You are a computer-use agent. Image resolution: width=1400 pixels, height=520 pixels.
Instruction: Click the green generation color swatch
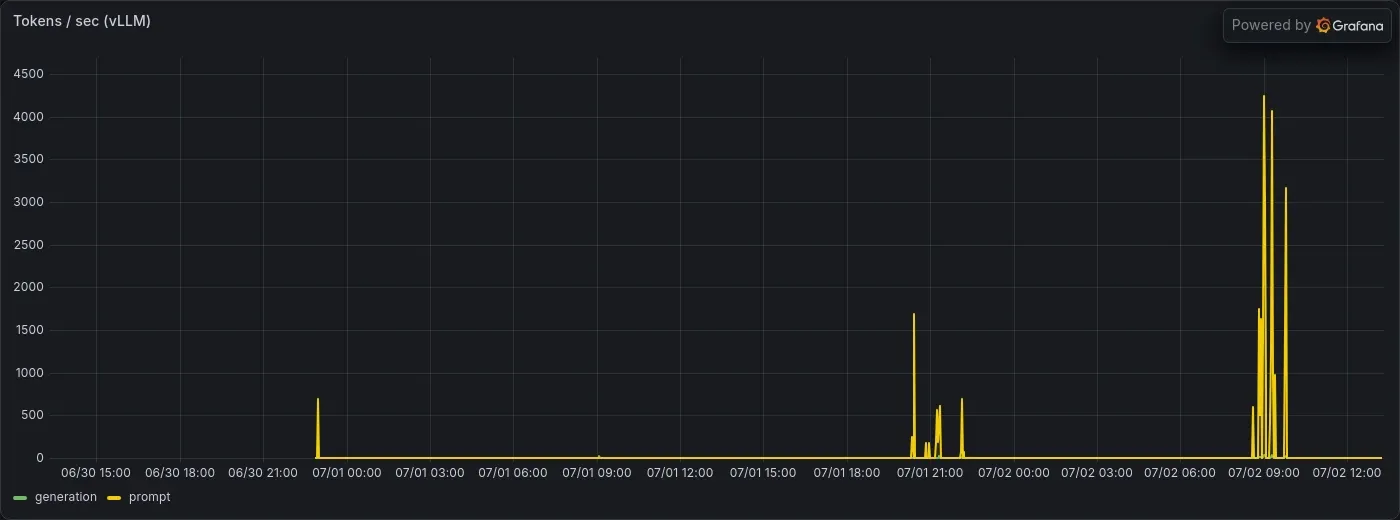20,498
